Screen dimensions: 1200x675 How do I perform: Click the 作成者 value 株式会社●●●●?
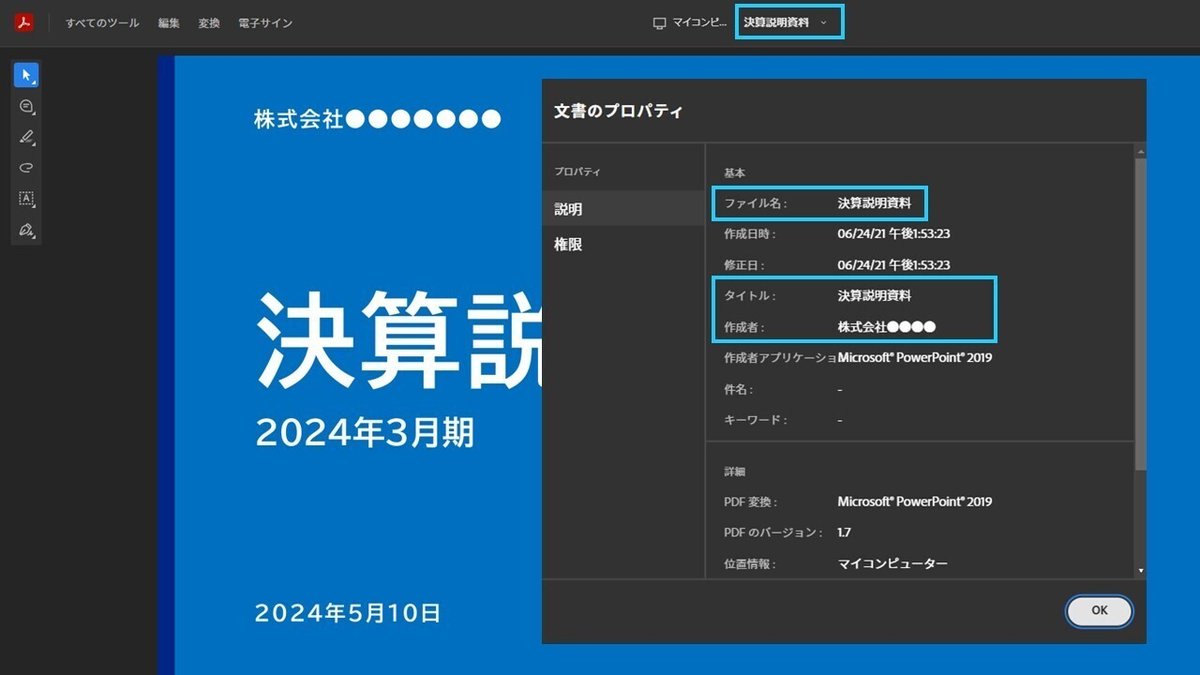[886, 327]
